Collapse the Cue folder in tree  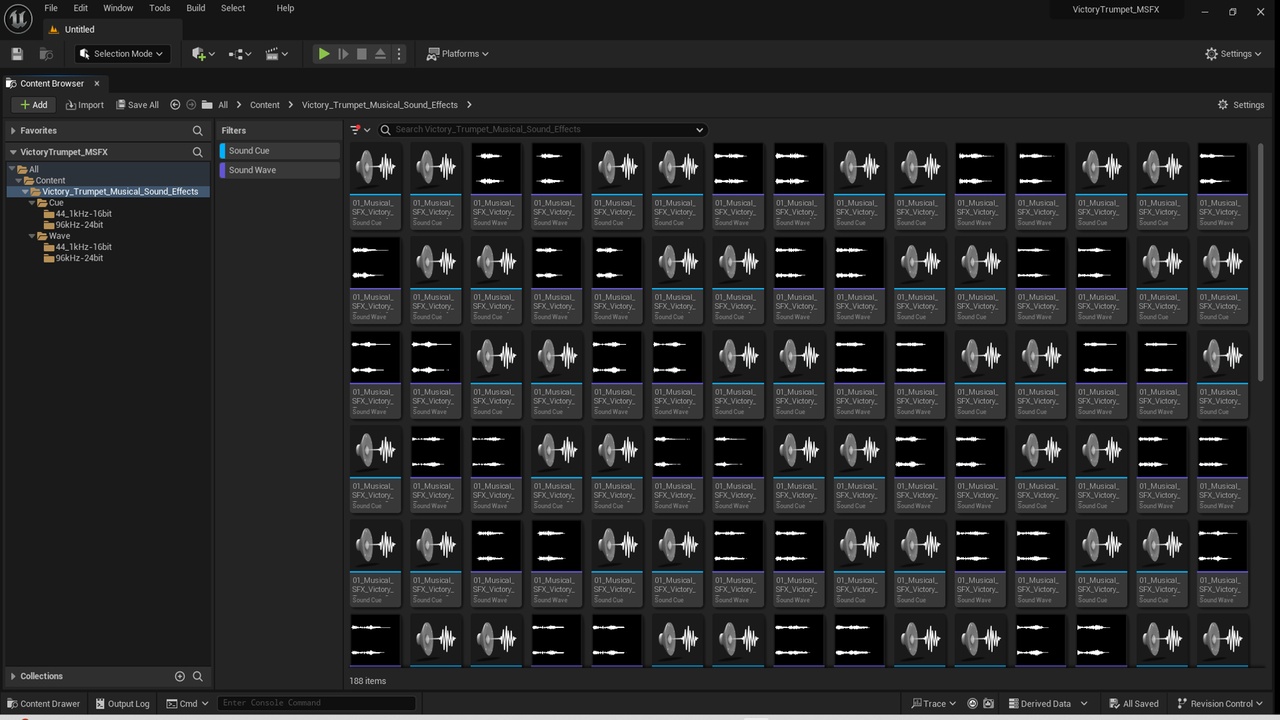[x=32, y=203]
